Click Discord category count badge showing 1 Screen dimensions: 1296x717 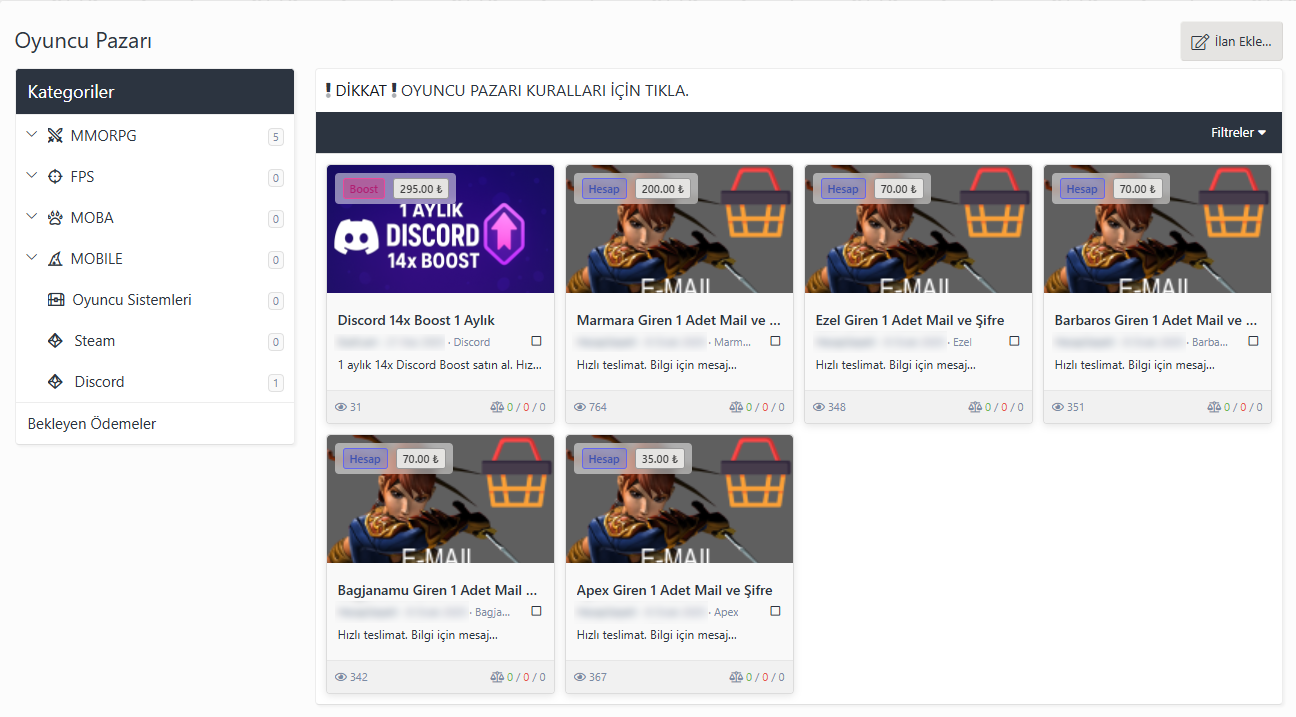coord(276,383)
